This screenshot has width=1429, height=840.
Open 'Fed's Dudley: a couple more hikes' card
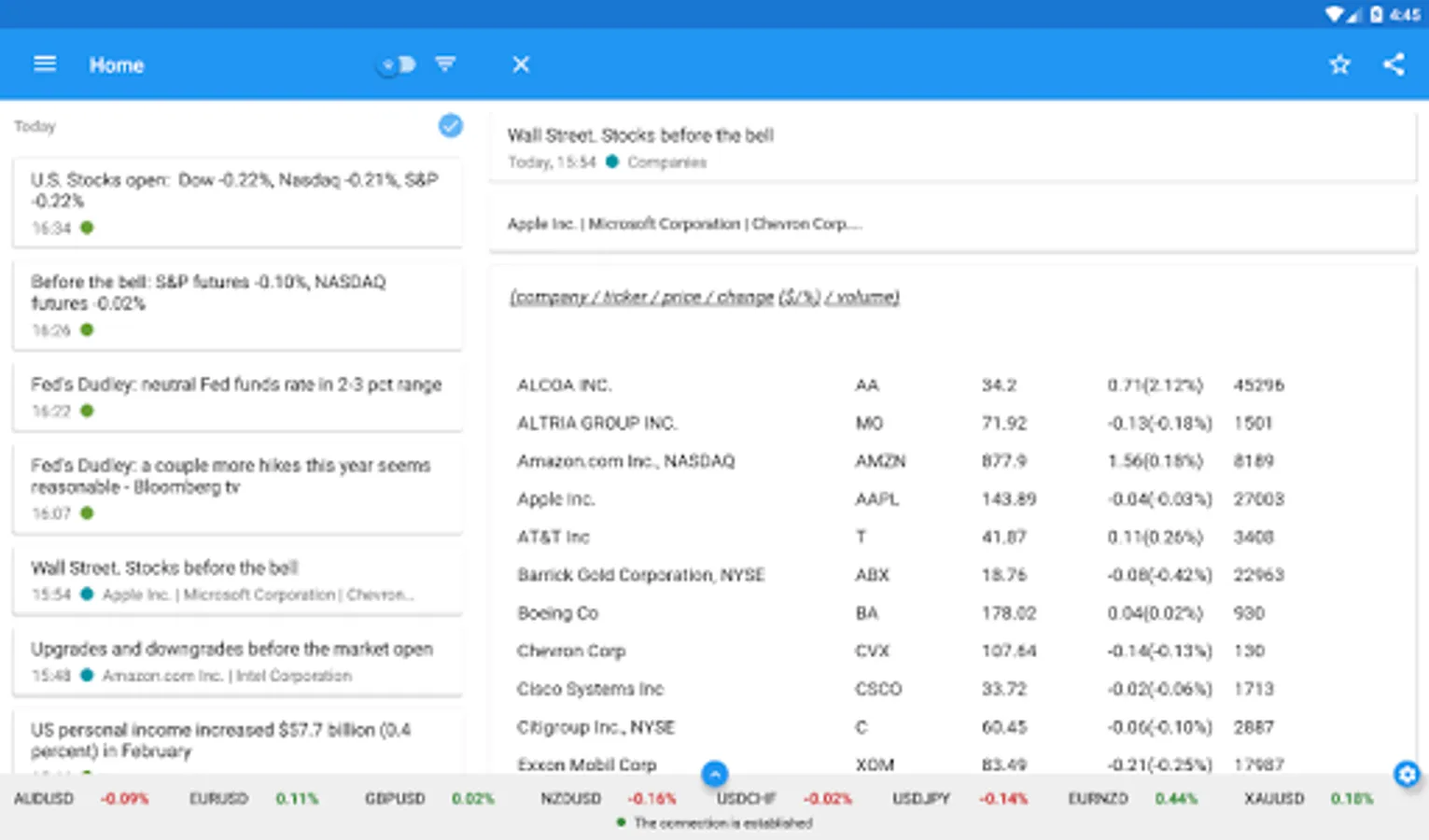tap(237, 488)
